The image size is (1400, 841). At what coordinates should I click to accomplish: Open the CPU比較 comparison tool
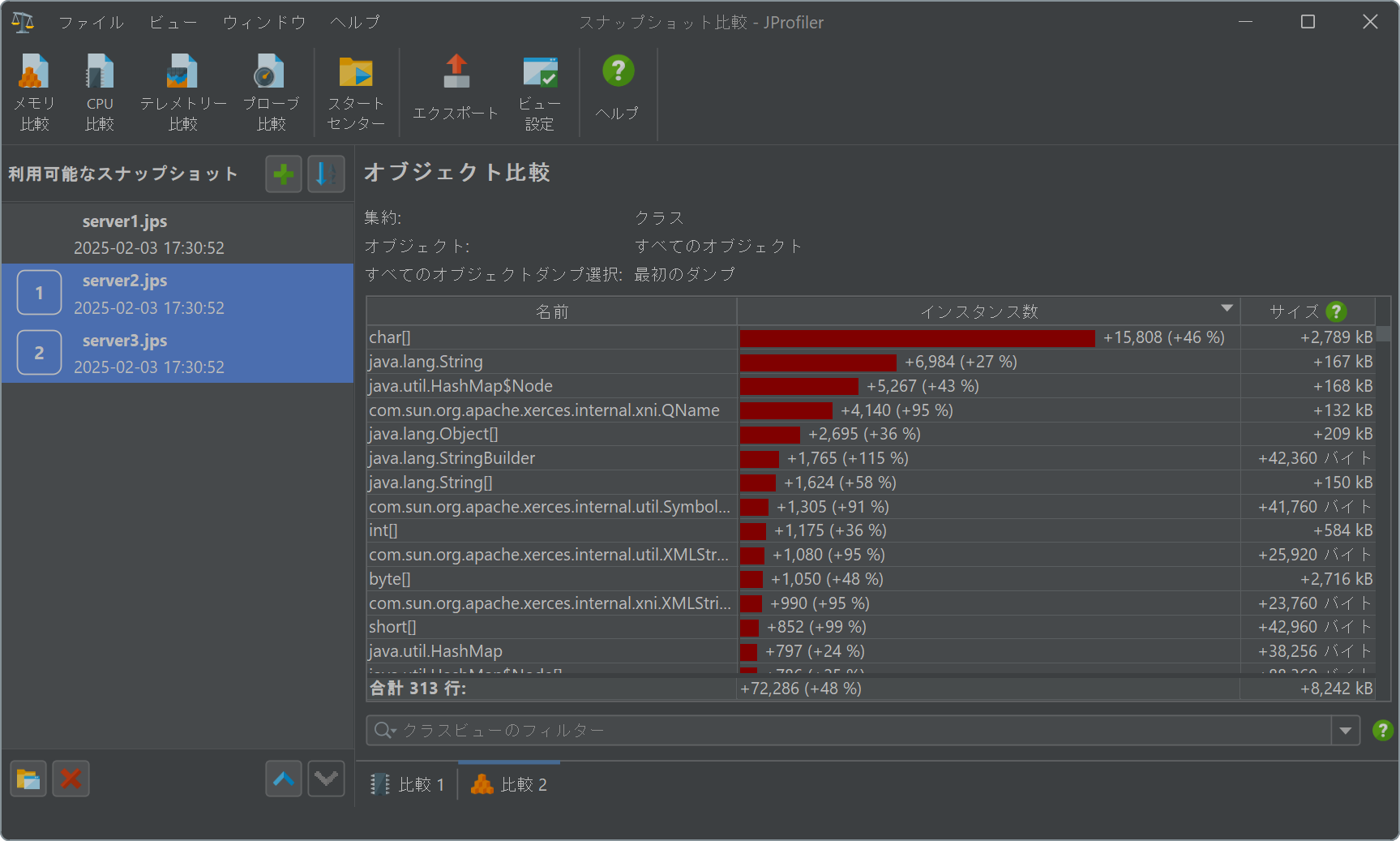point(100,92)
